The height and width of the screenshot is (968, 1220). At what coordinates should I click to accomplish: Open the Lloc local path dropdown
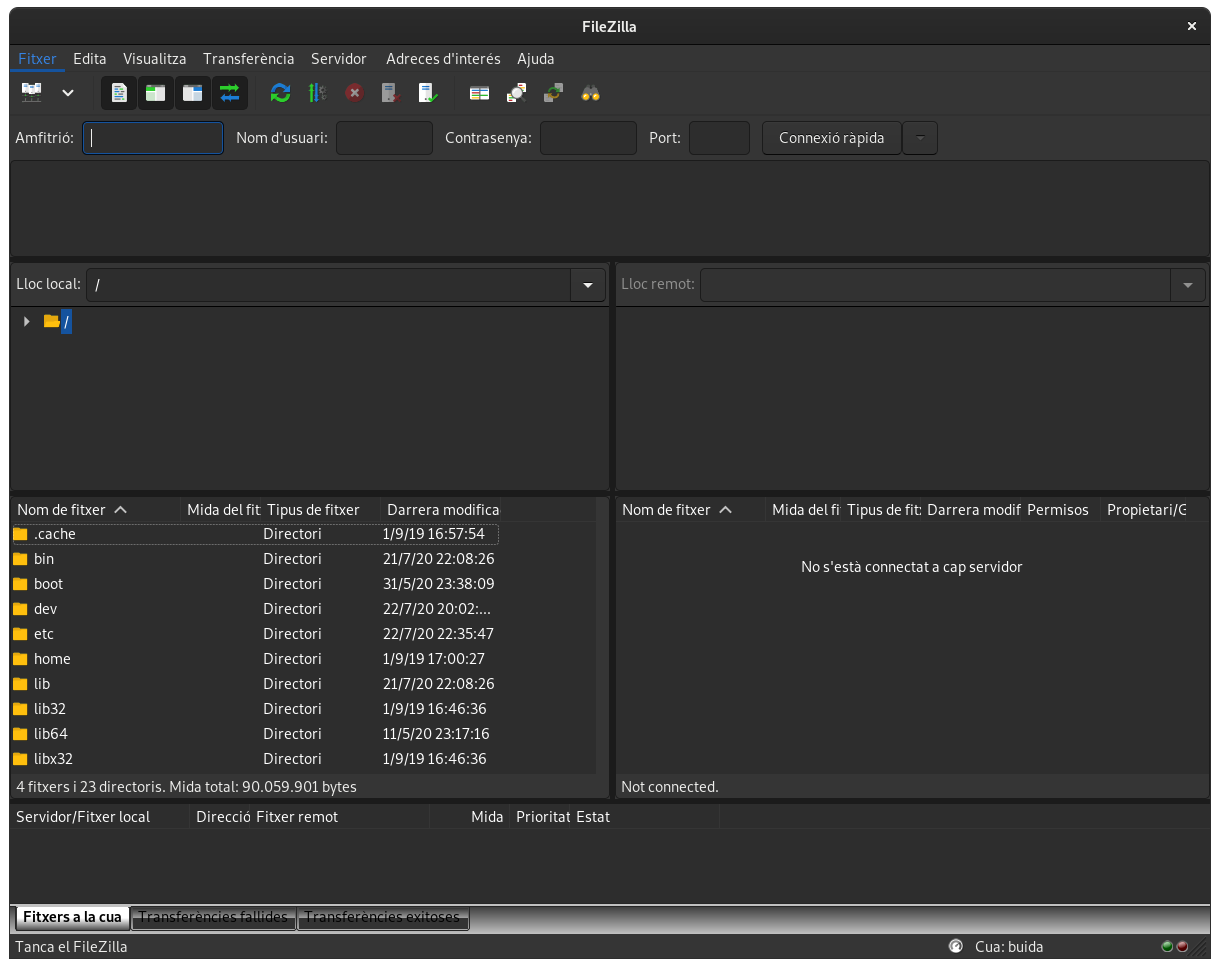[x=588, y=285]
